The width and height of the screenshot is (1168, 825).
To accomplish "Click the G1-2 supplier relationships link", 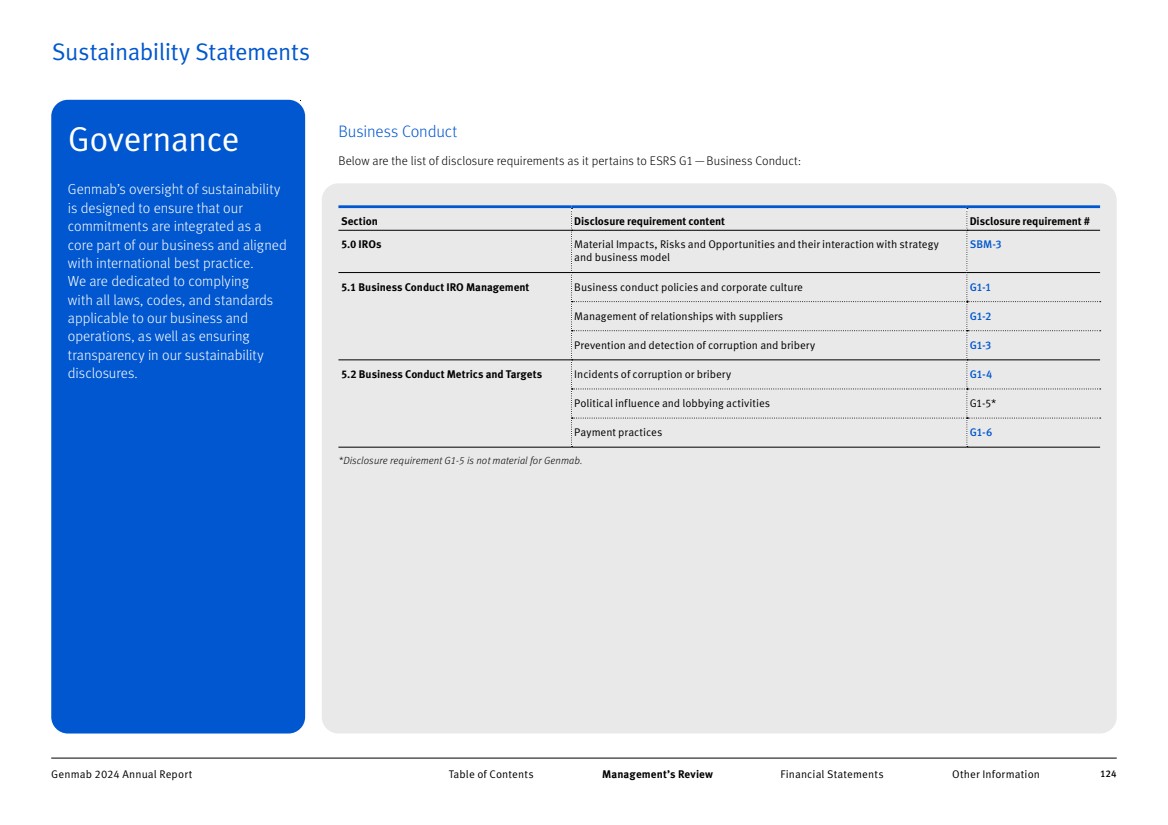I will 979,317.
